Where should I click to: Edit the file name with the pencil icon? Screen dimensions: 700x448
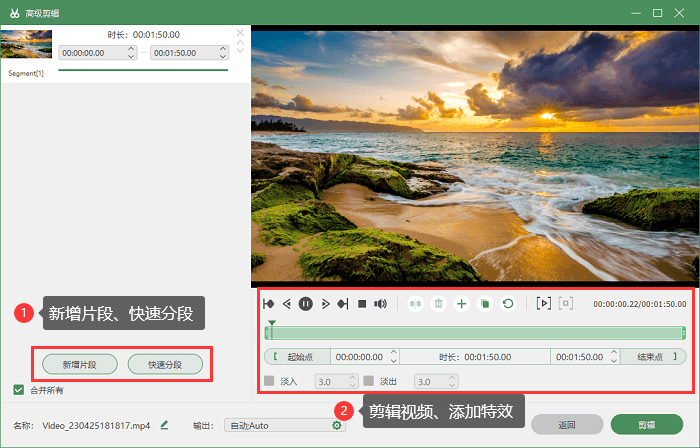coord(164,425)
